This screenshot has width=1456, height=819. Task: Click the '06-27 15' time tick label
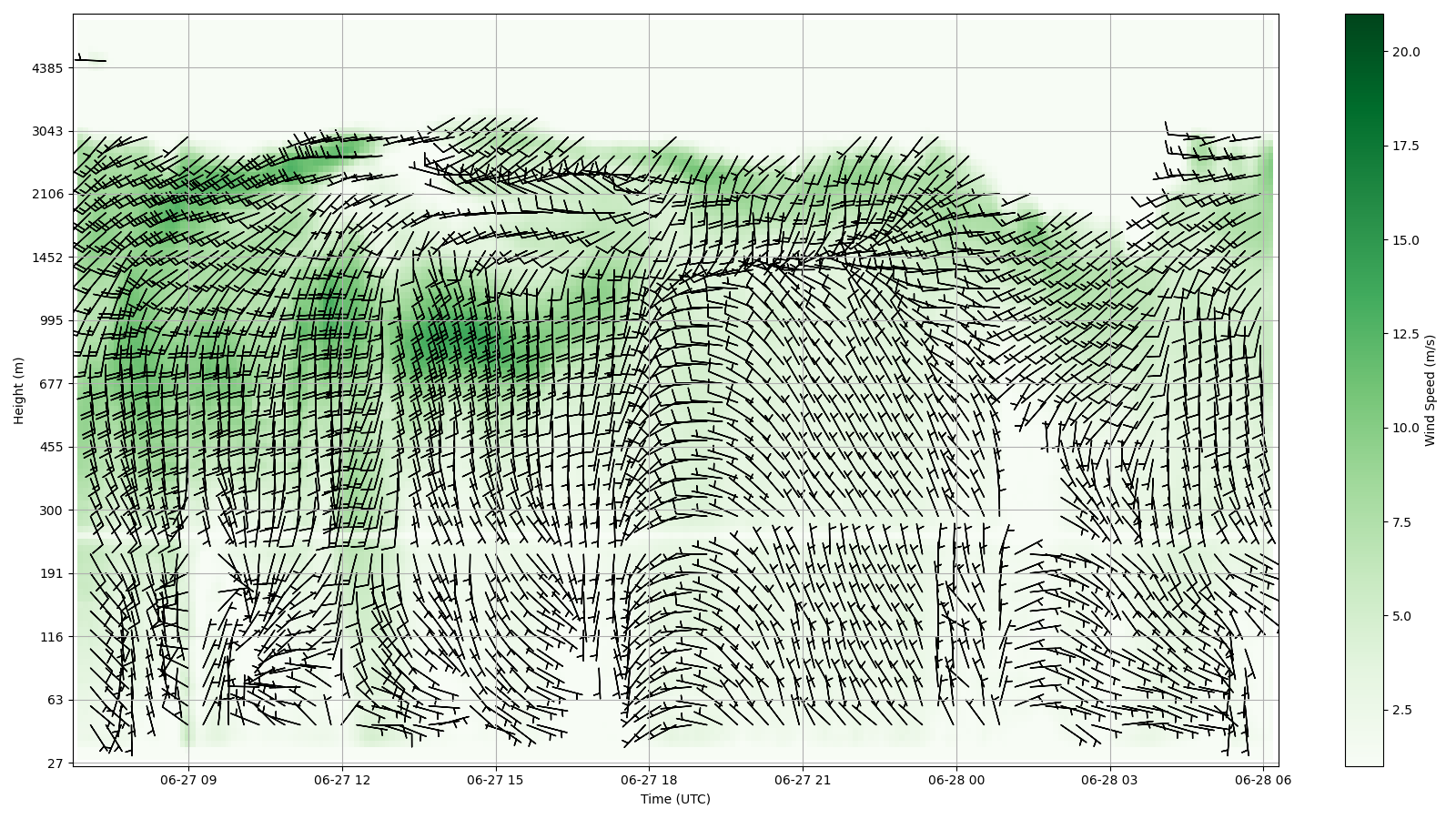point(496,780)
